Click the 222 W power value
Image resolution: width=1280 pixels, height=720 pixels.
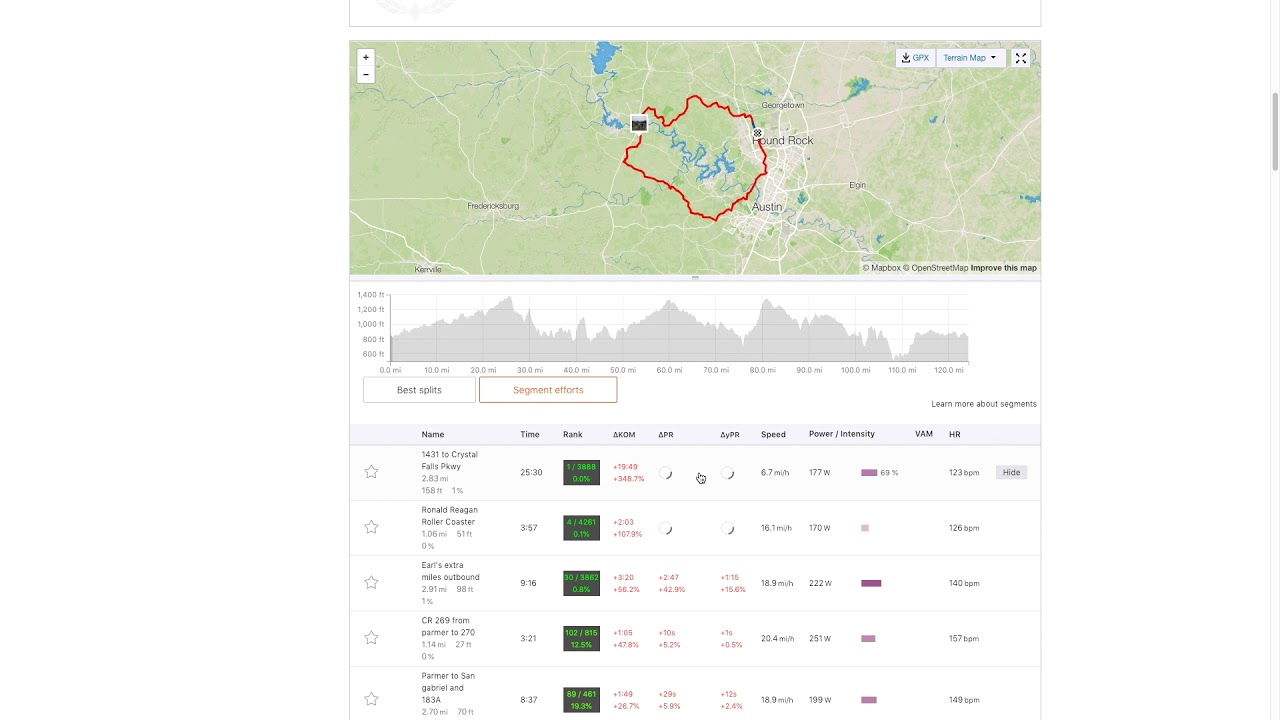pos(821,583)
